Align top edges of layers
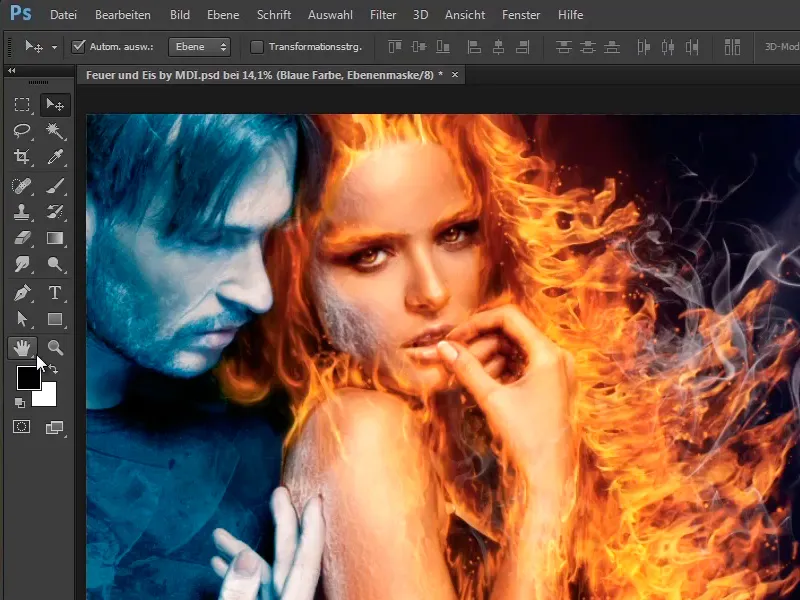The image size is (800, 600). pos(395,47)
